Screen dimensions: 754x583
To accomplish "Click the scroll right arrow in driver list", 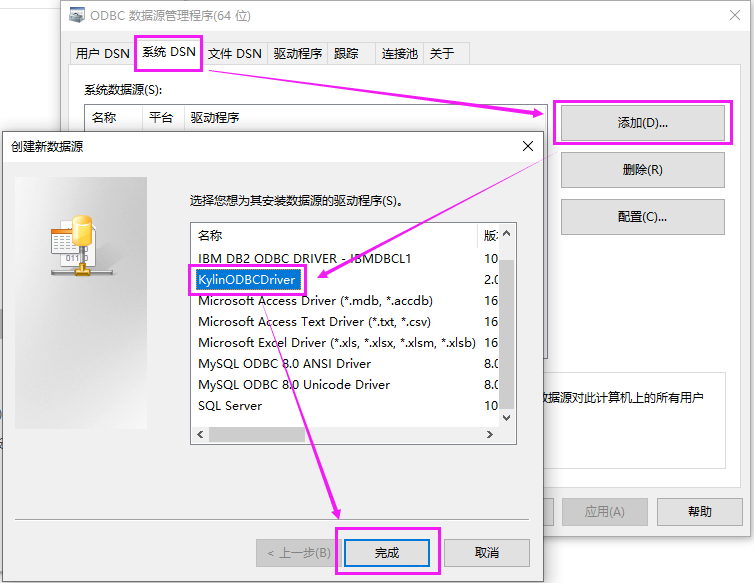I will (x=490, y=435).
